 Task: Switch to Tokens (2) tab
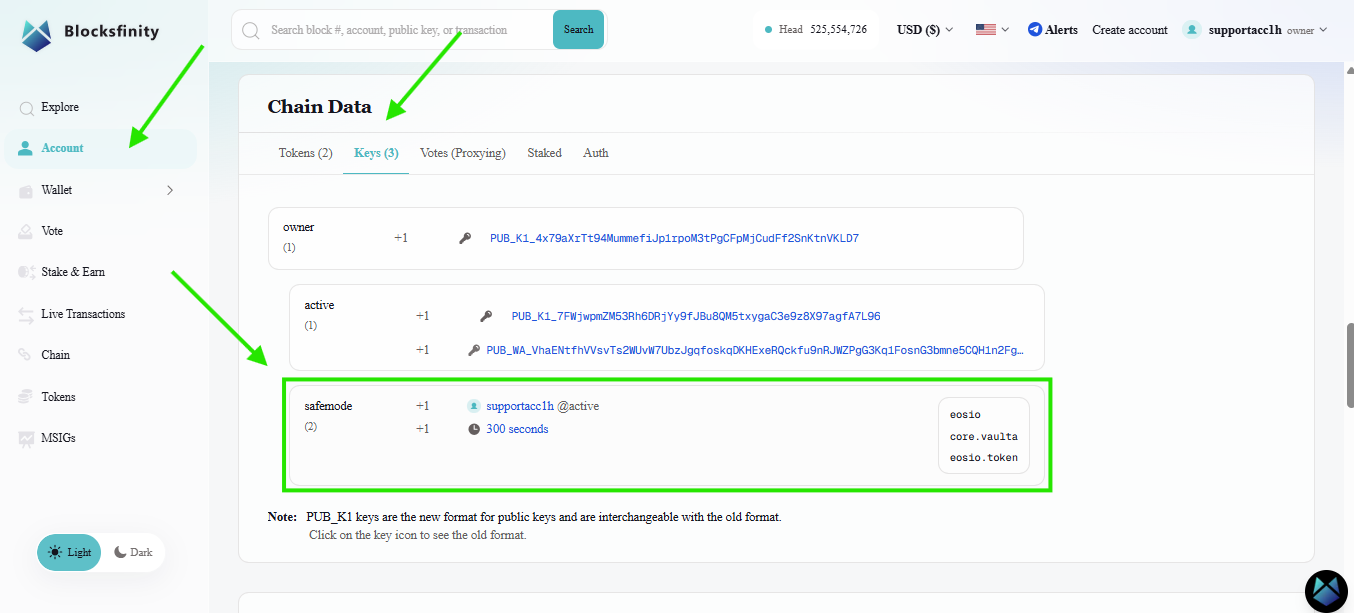(305, 153)
